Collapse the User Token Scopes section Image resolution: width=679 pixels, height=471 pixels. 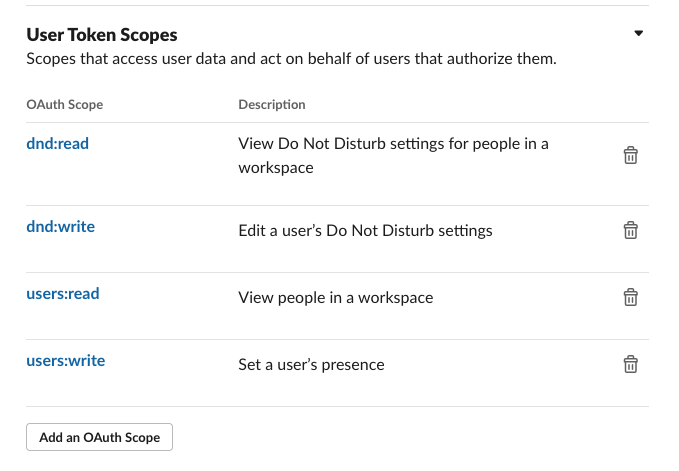[639, 34]
